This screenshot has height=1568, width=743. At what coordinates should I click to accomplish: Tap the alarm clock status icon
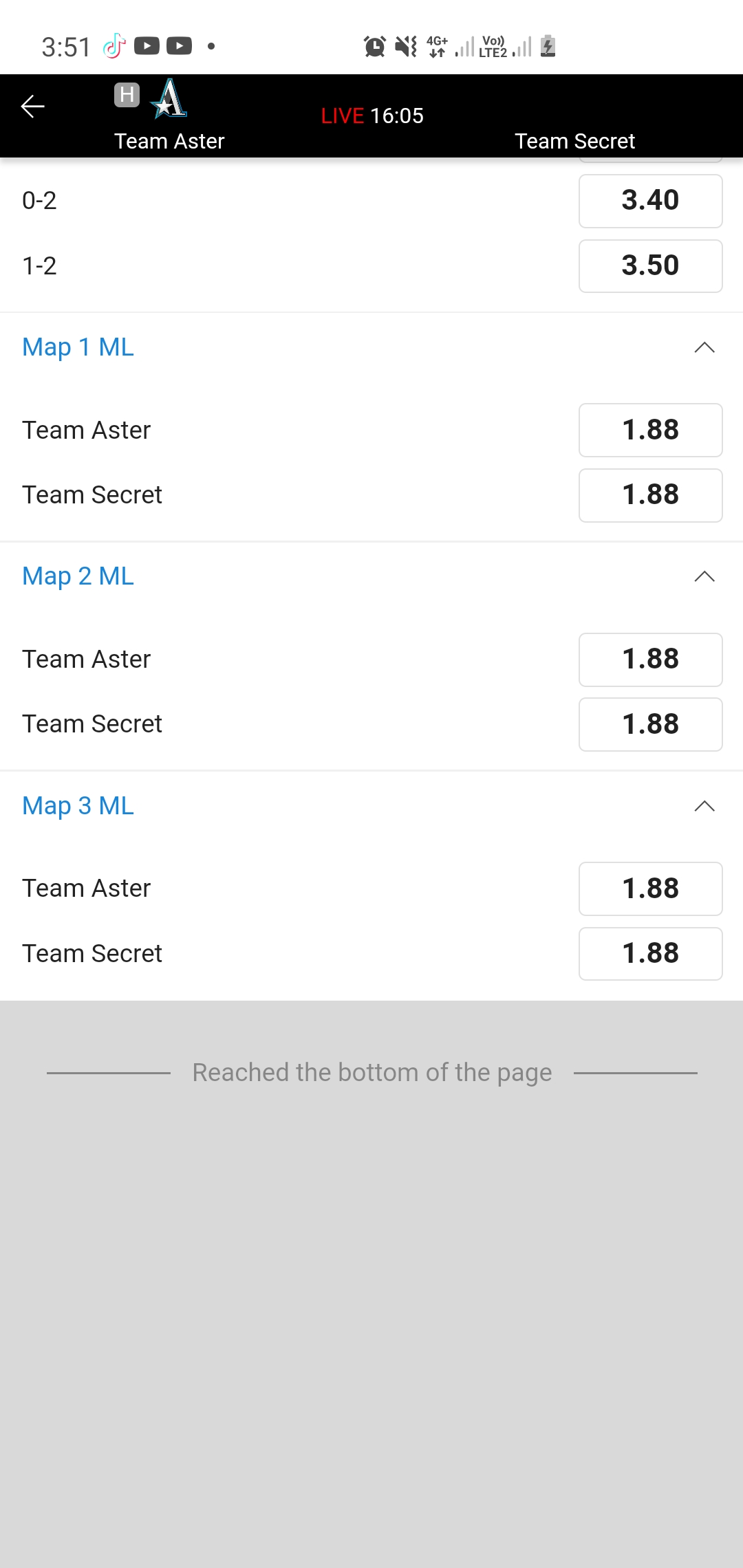pyautogui.click(x=374, y=46)
